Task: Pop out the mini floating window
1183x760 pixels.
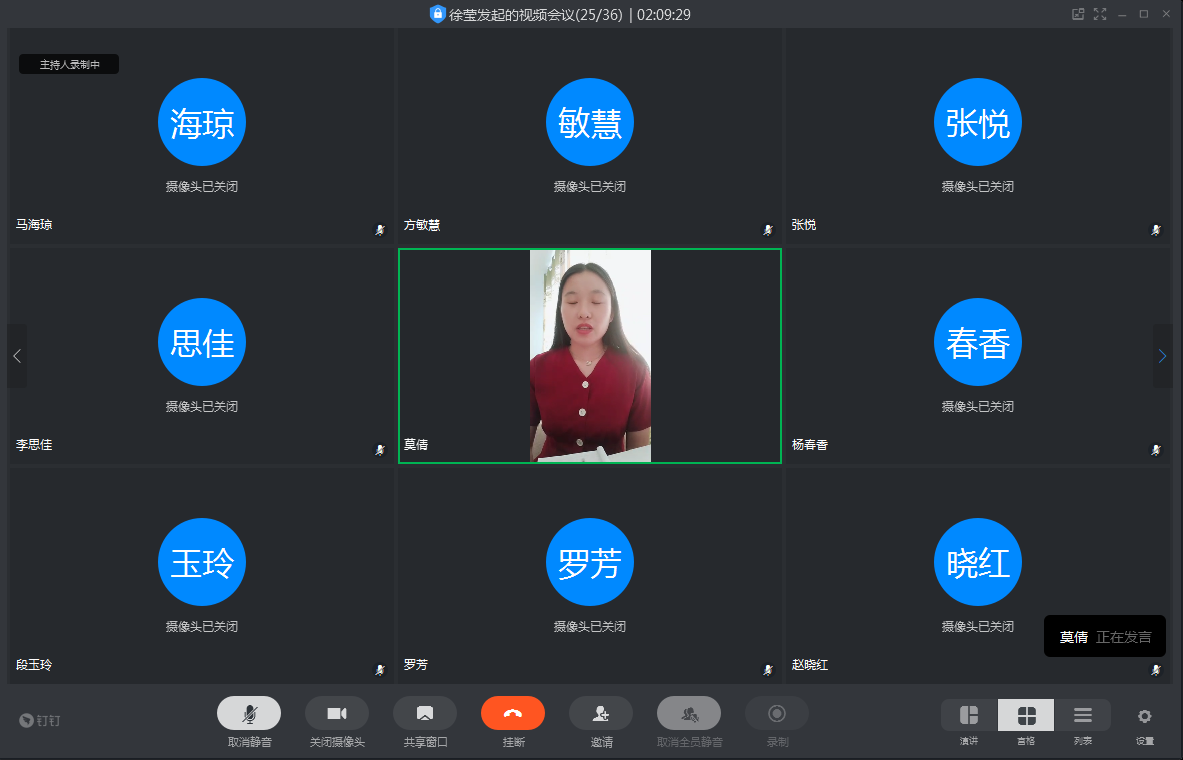Action: [x=1078, y=14]
